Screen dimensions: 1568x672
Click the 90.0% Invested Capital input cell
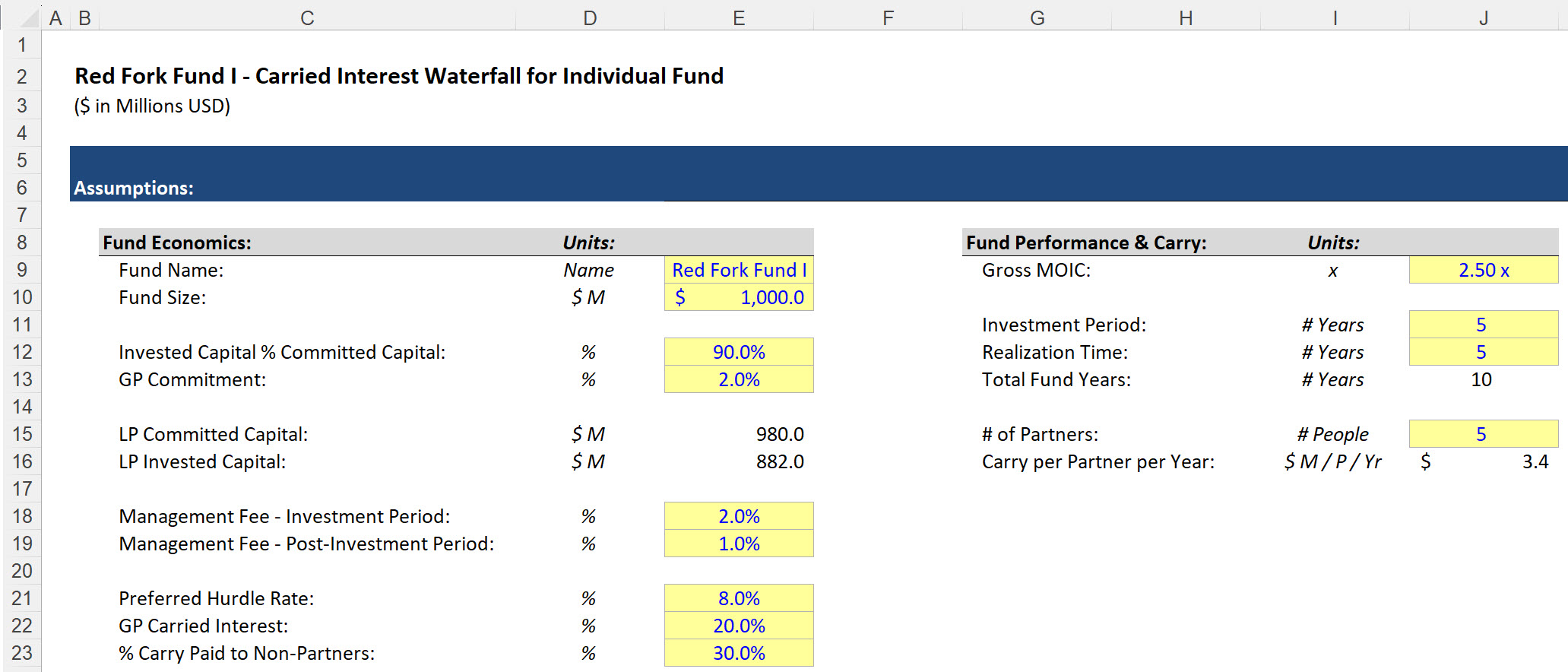coord(739,352)
